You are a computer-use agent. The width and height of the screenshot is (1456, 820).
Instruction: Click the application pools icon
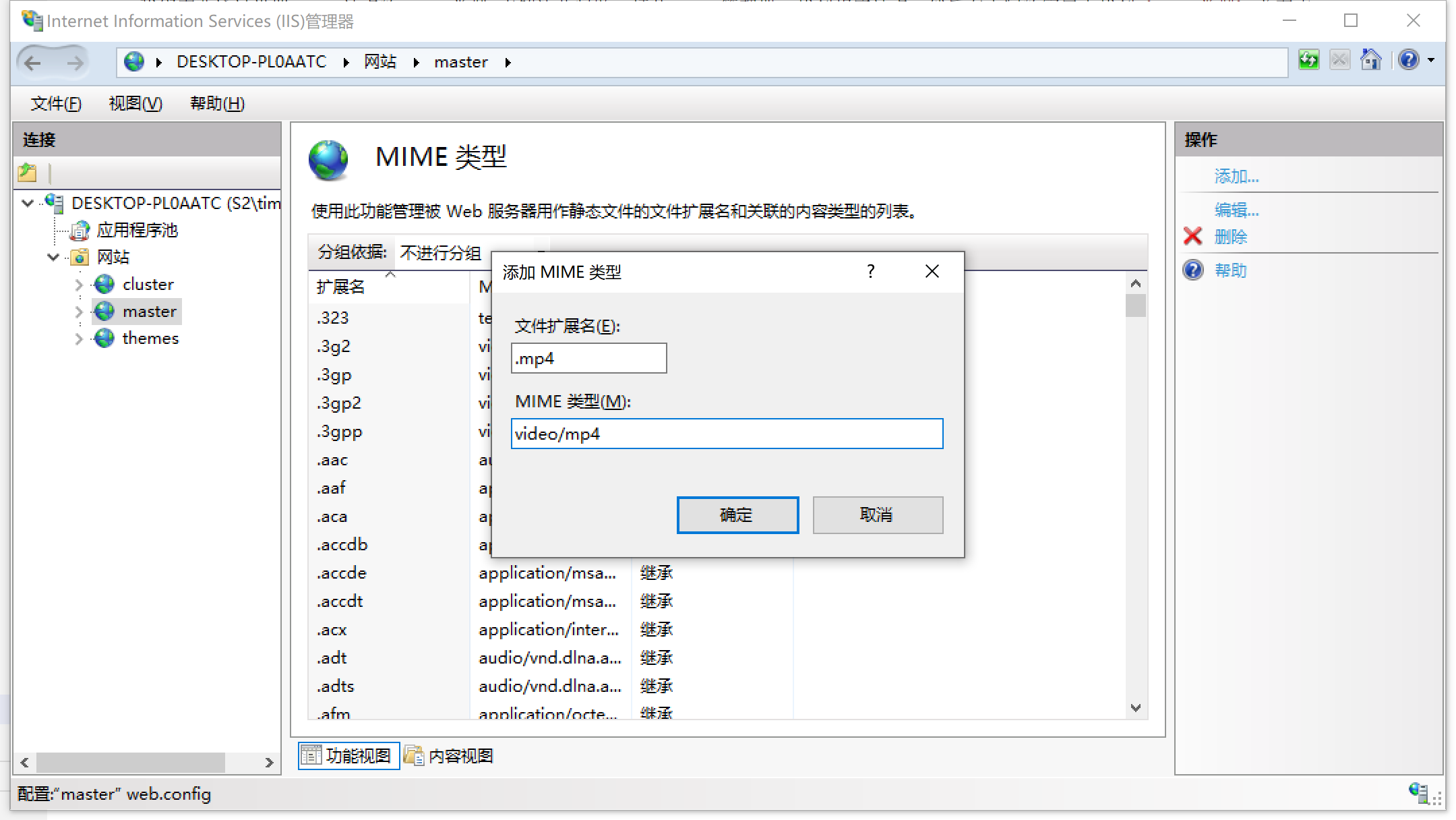pos(80,231)
